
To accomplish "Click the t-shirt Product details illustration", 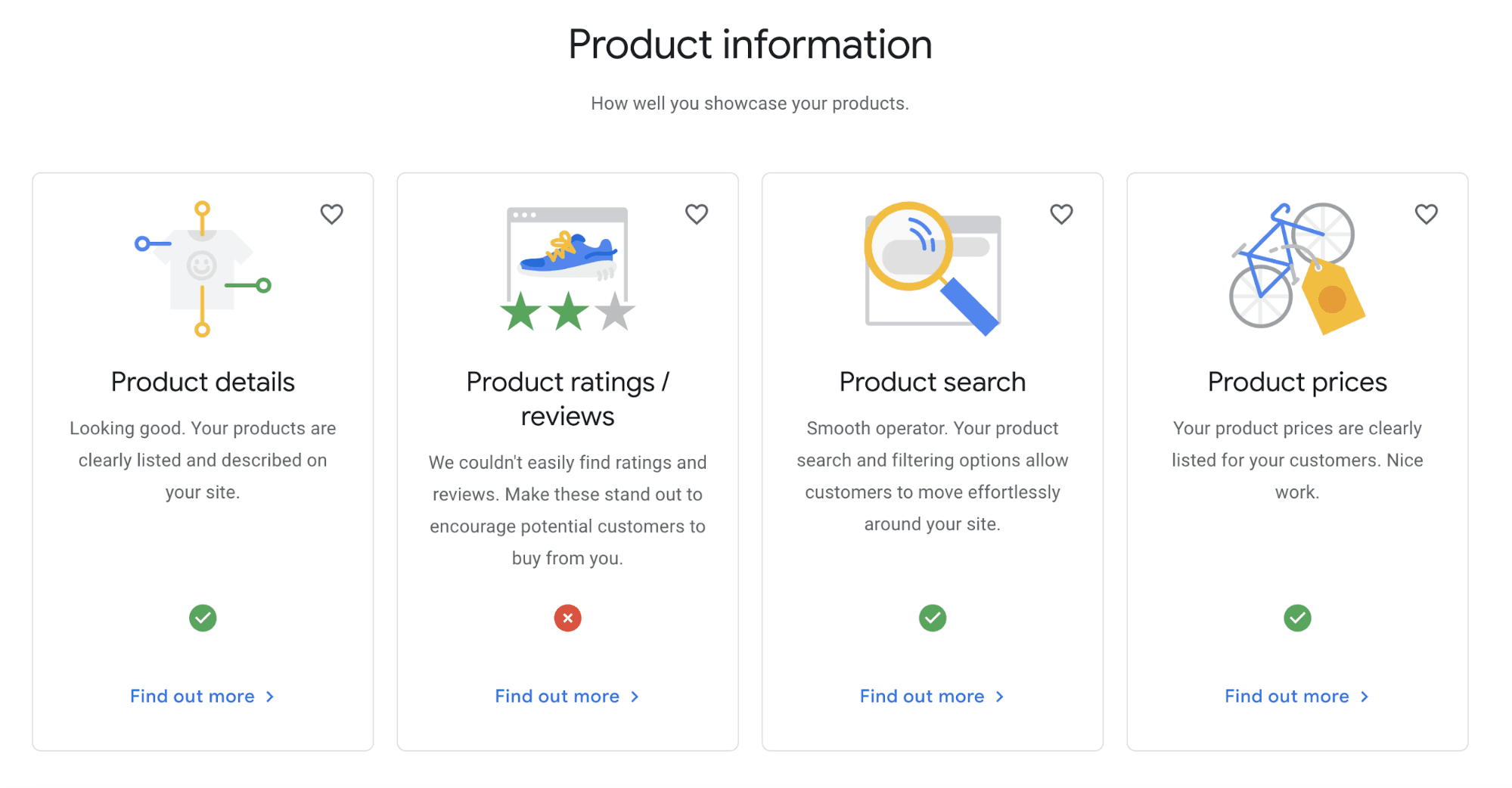I will click(202, 269).
